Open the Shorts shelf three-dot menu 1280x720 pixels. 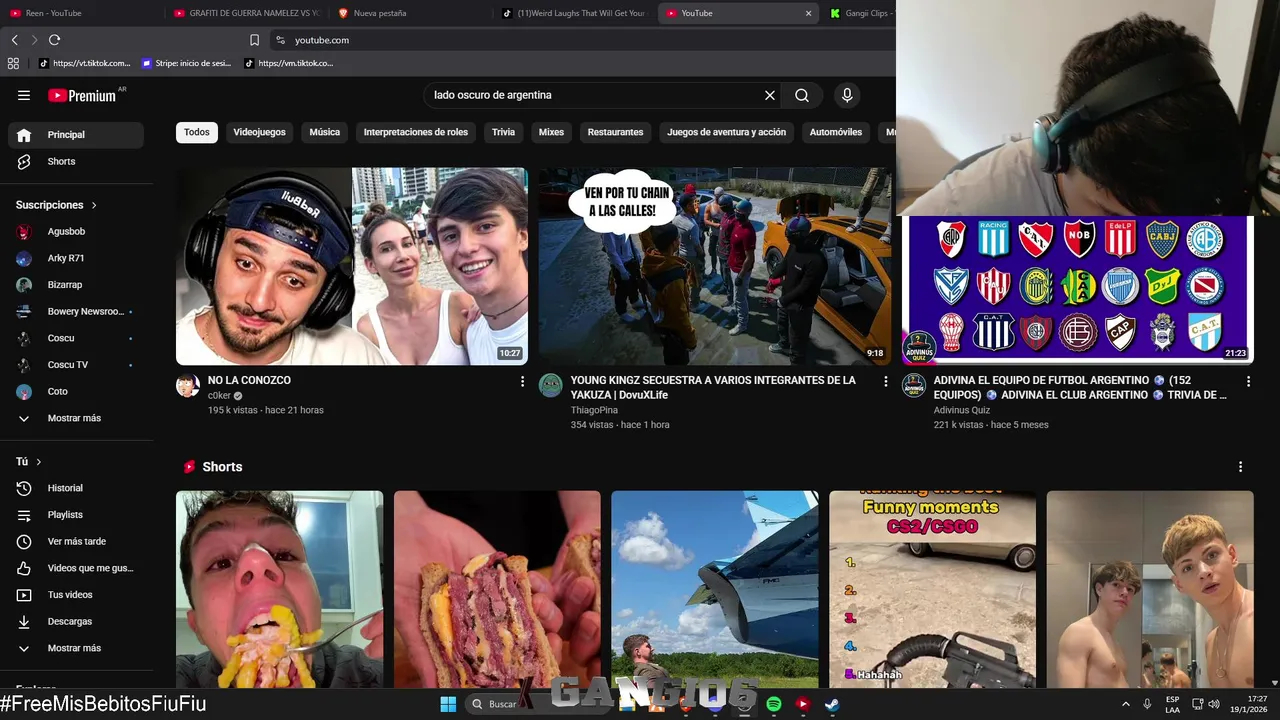[x=1240, y=467]
